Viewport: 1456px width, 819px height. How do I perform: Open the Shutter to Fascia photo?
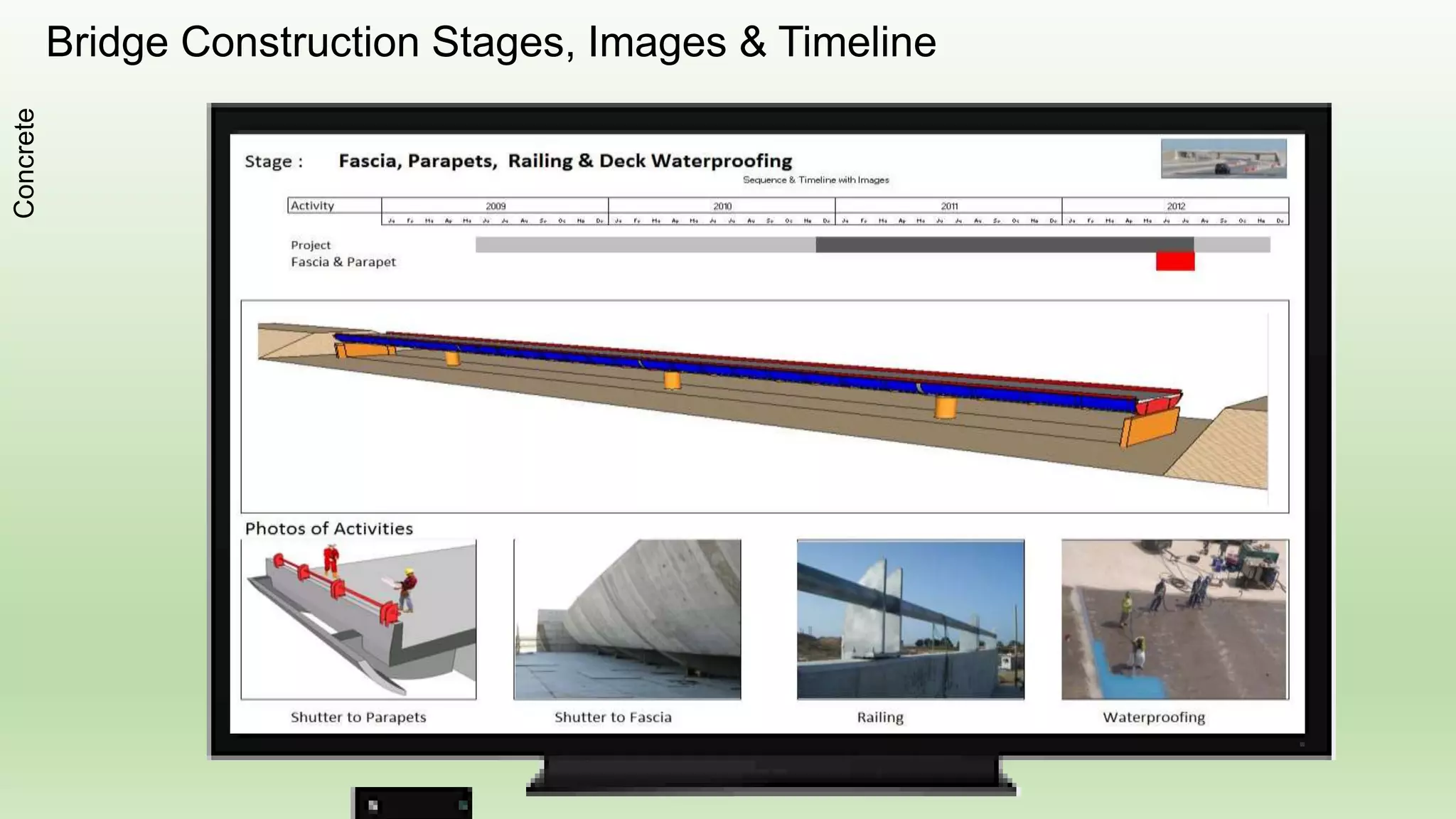[x=627, y=619]
